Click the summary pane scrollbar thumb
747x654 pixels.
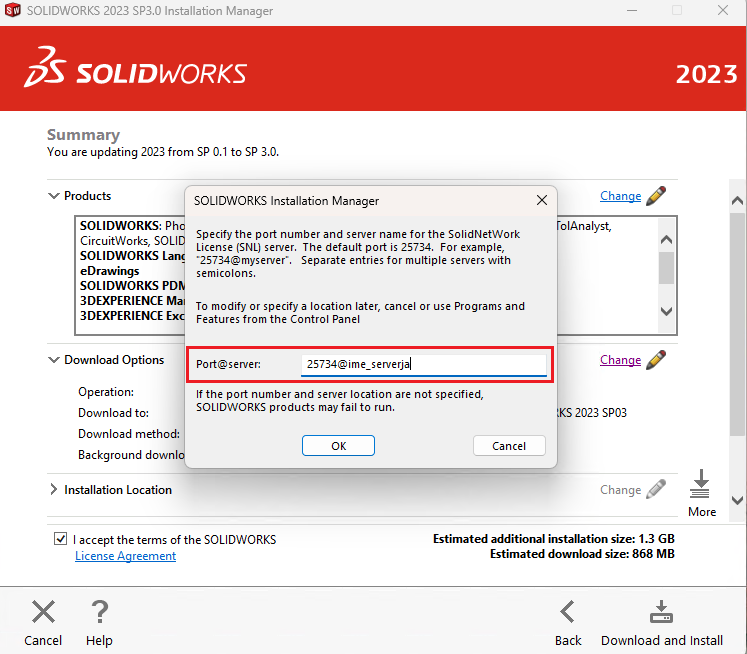pos(737,324)
